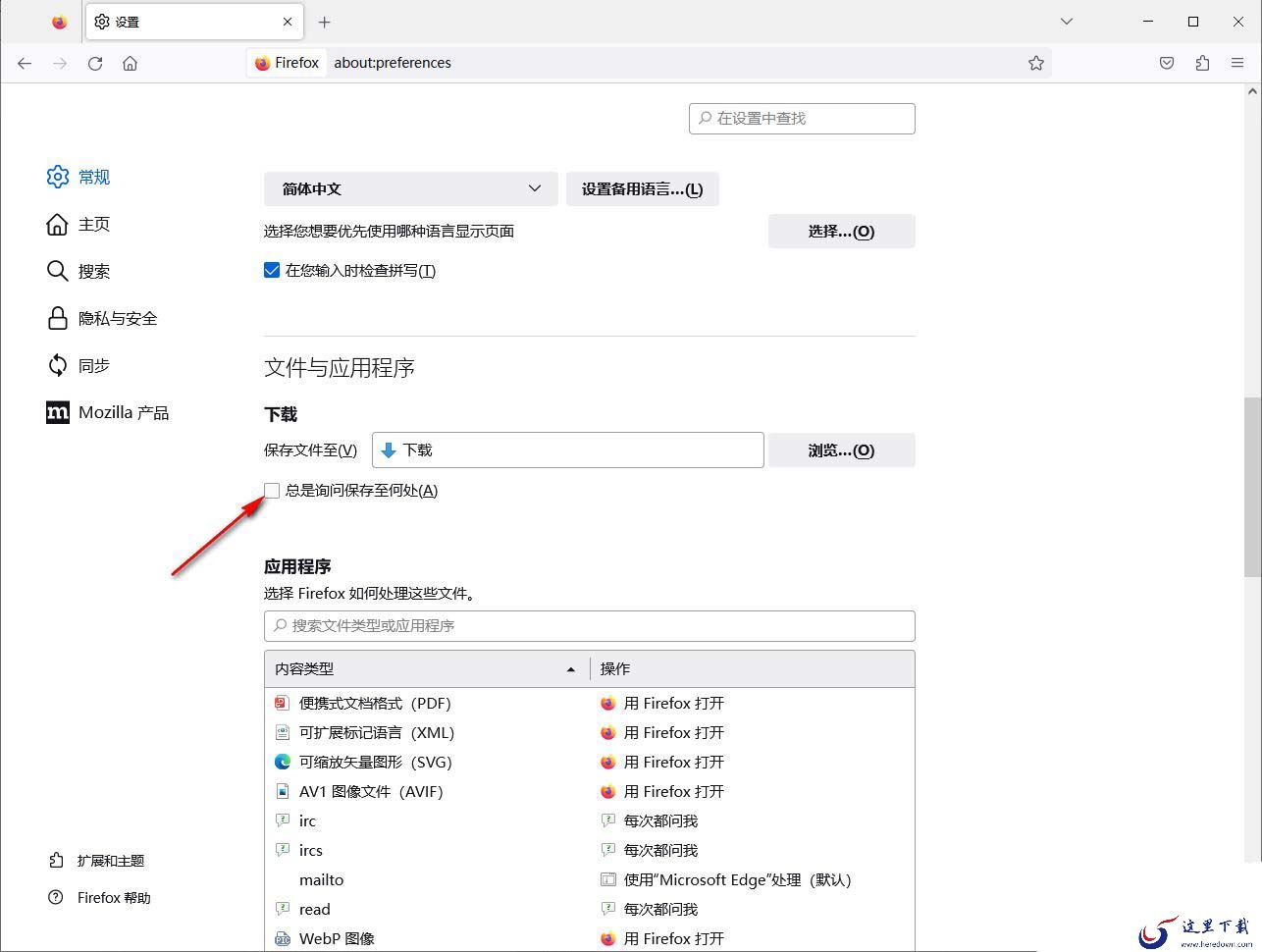Maximize the Firefox window
Image resolution: width=1262 pixels, height=952 pixels.
tap(1193, 22)
